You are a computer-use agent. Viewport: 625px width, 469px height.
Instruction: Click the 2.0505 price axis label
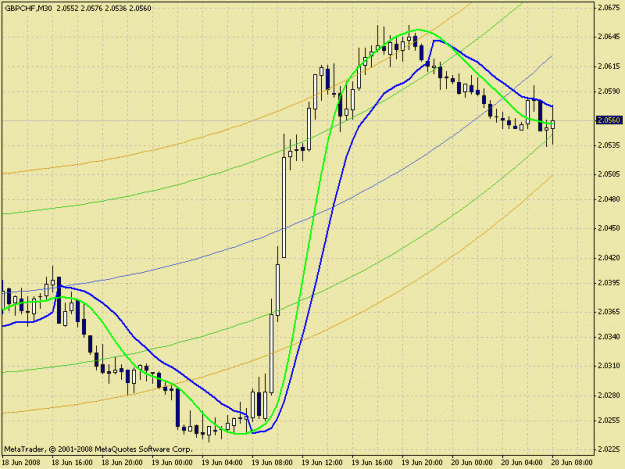click(x=609, y=174)
